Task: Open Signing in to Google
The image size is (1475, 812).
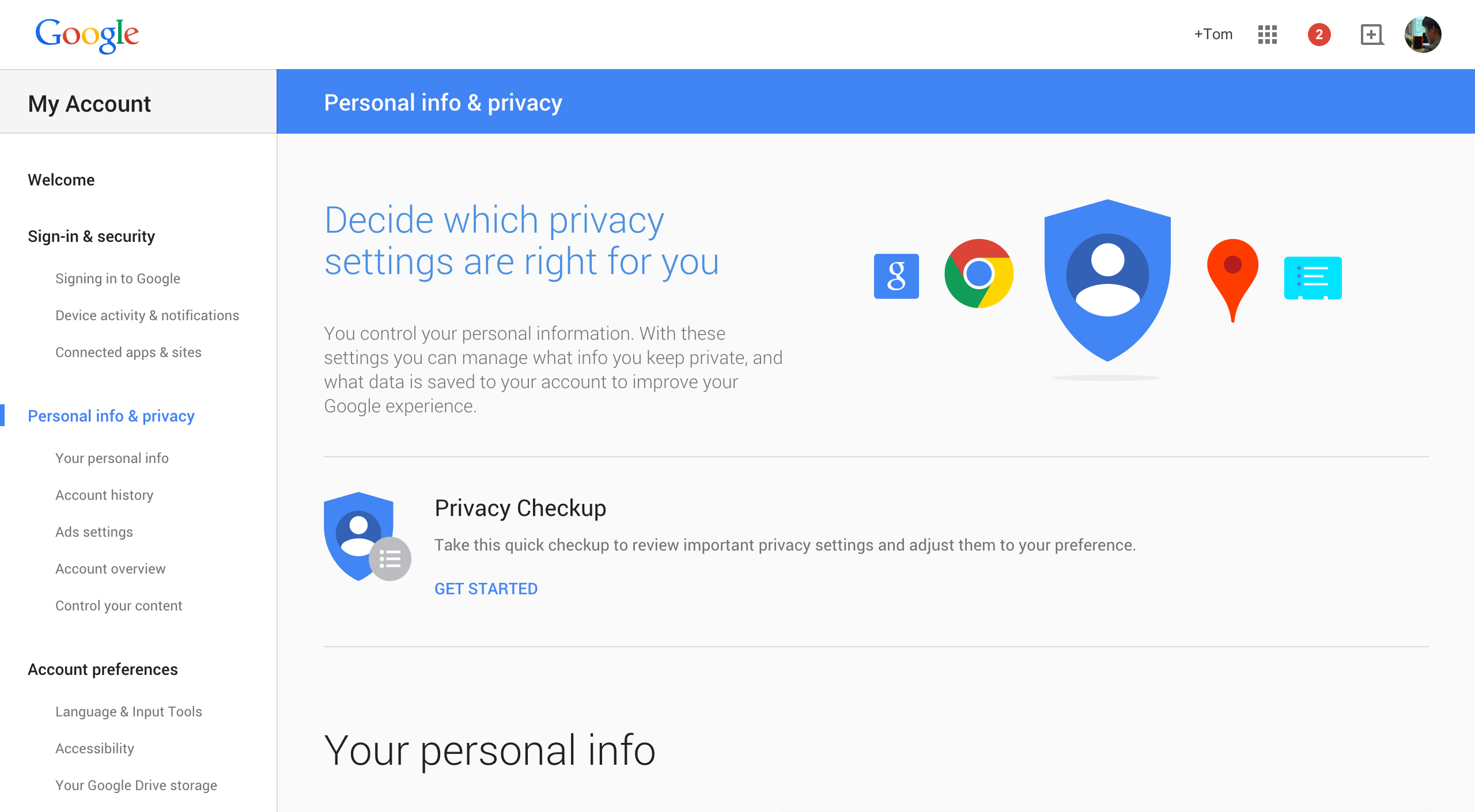Action: tap(118, 279)
